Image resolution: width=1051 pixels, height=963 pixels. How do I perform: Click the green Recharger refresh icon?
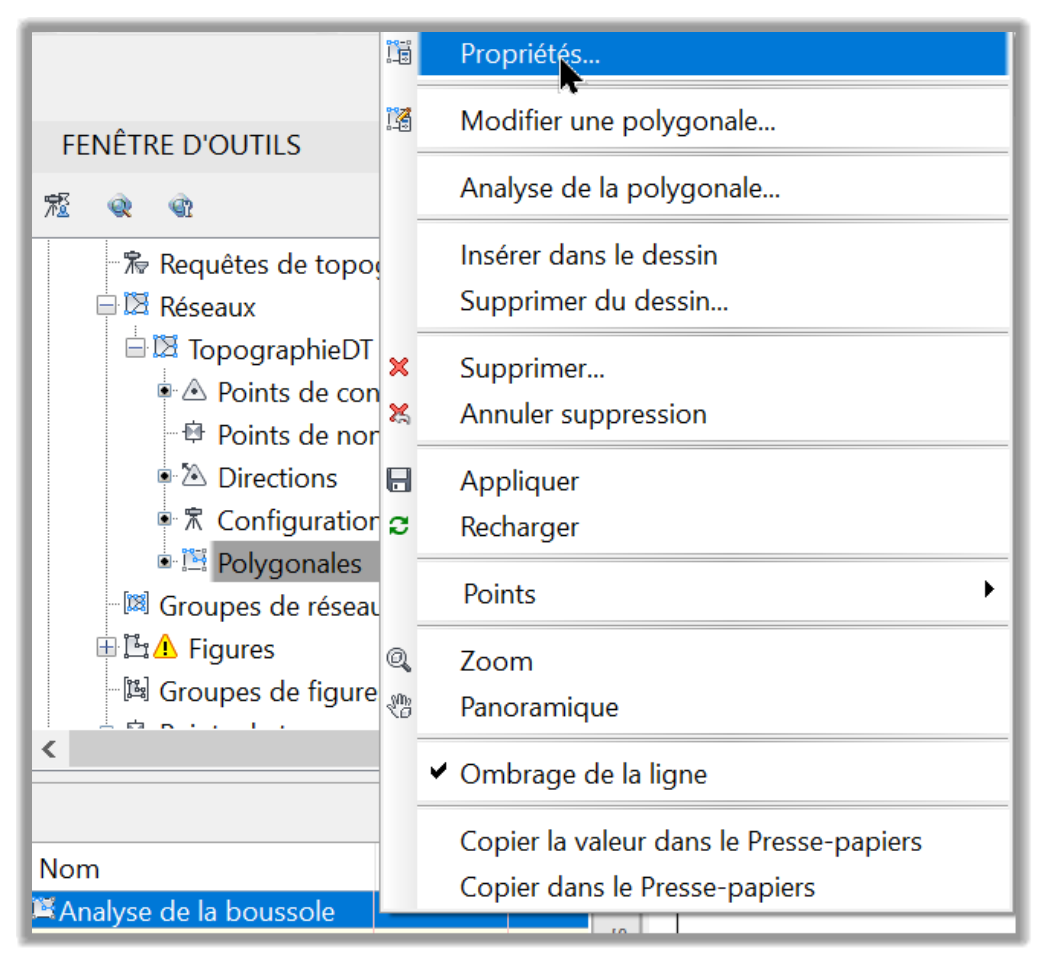pos(399,526)
